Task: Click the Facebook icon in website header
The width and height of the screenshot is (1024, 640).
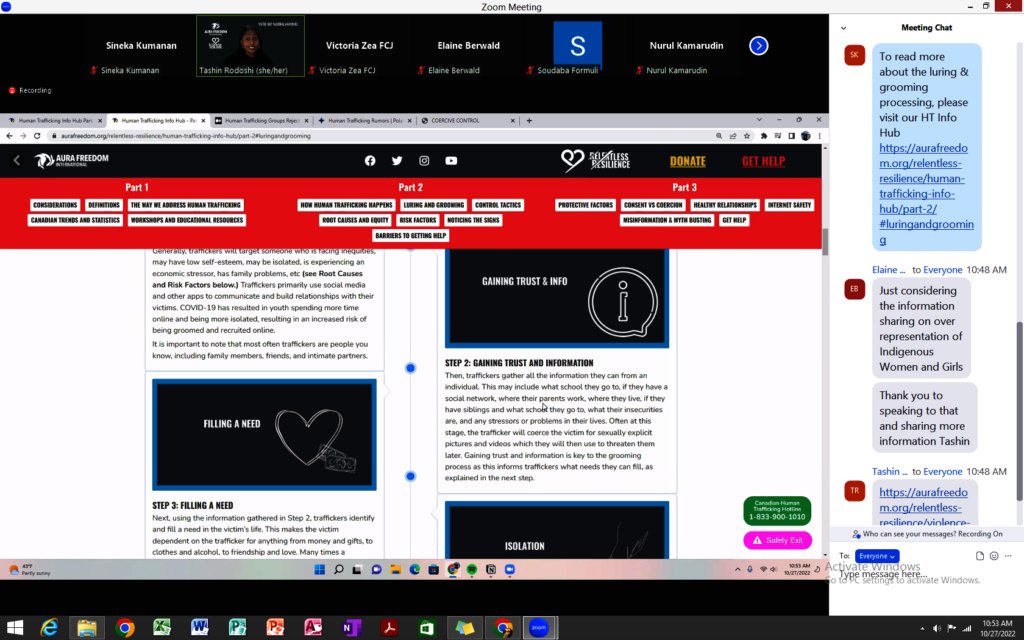Action: click(370, 161)
